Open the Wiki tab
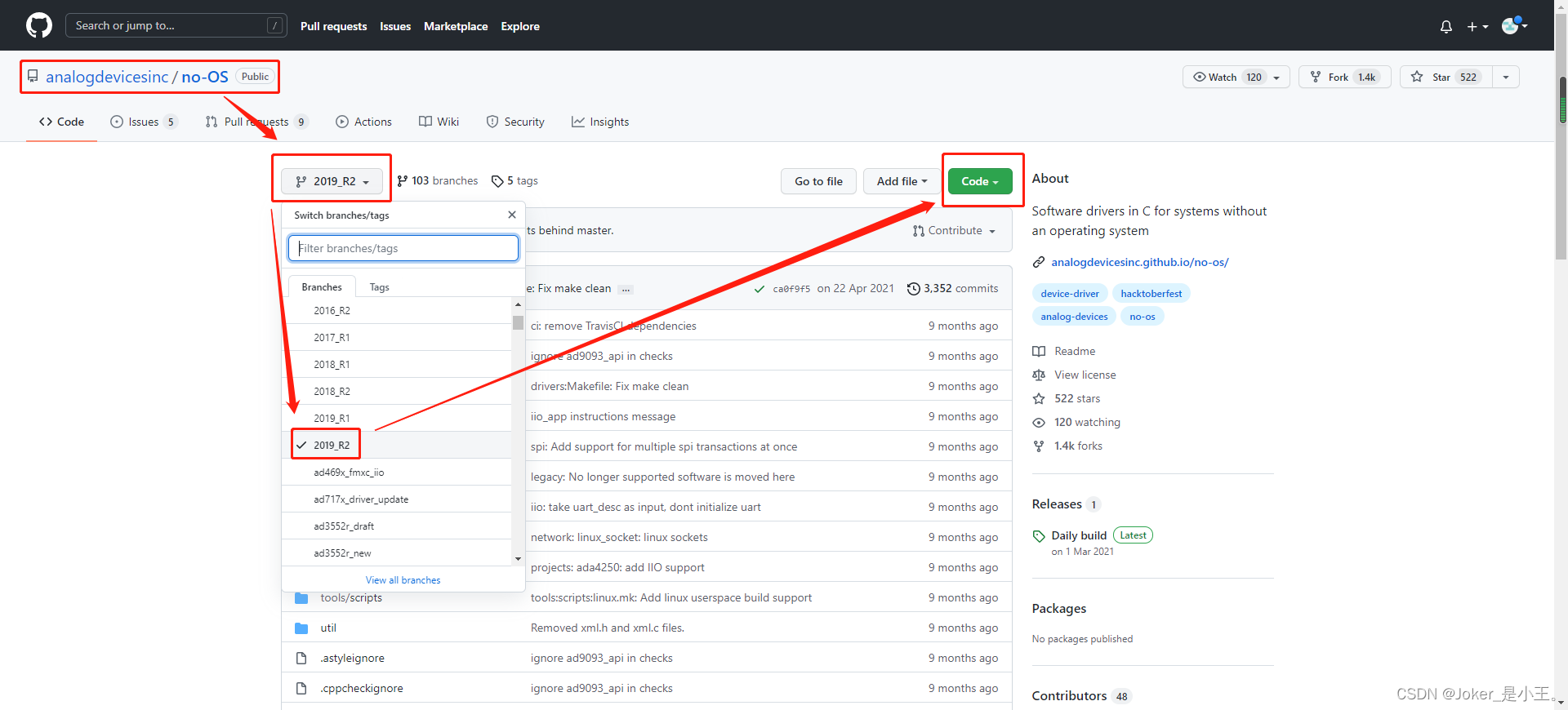The height and width of the screenshot is (710, 1568). [x=439, y=122]
